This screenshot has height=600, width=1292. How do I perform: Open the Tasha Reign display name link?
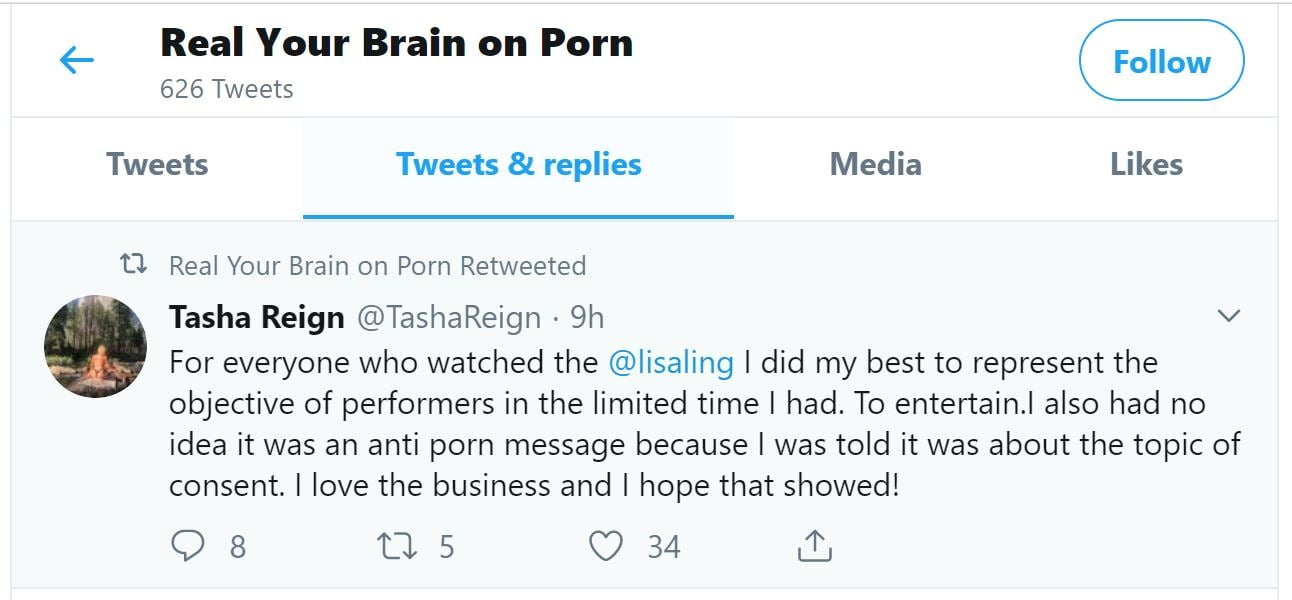click(257, 318)
